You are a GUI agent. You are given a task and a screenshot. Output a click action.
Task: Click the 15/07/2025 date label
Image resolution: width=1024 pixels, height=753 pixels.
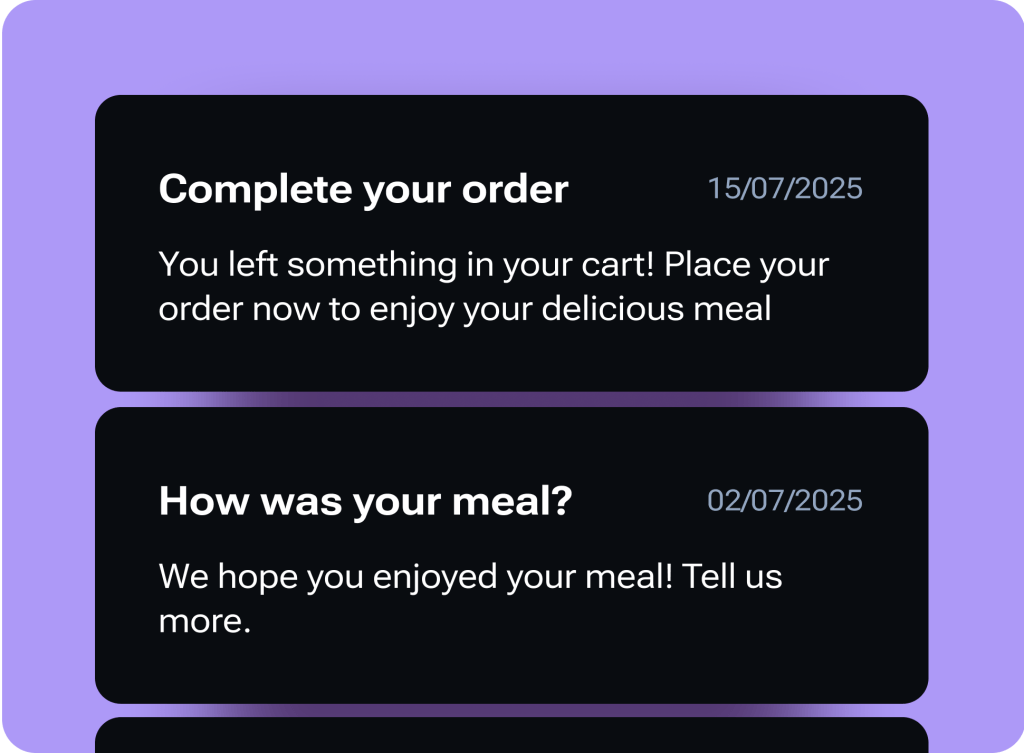pos(784,188)
